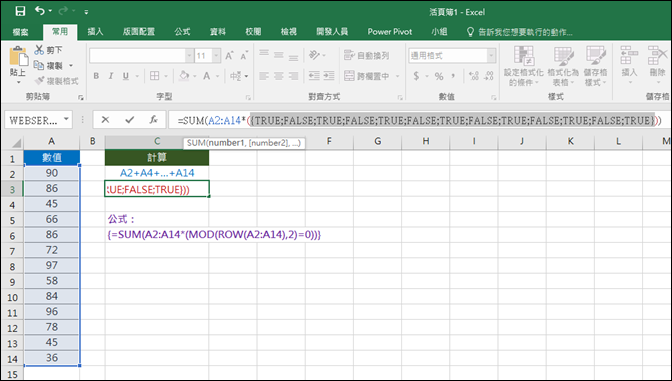672x381 pixels.
Task: Switch to Insert (插入) ribbon tab
Action: point(95,32)
